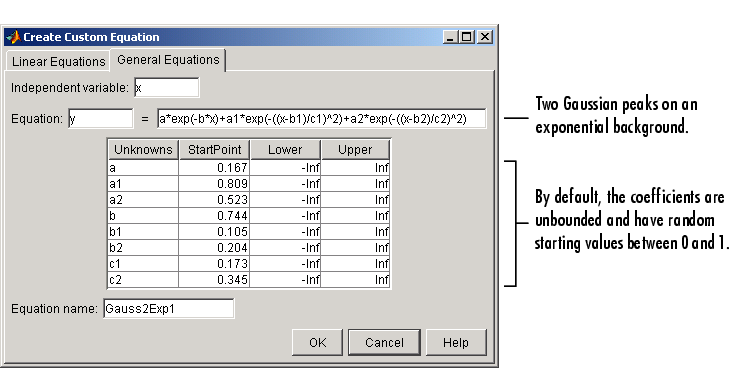Screen dimensions: 750x377
Task: Select the unknown named b1
Action: tap(143, 232)
